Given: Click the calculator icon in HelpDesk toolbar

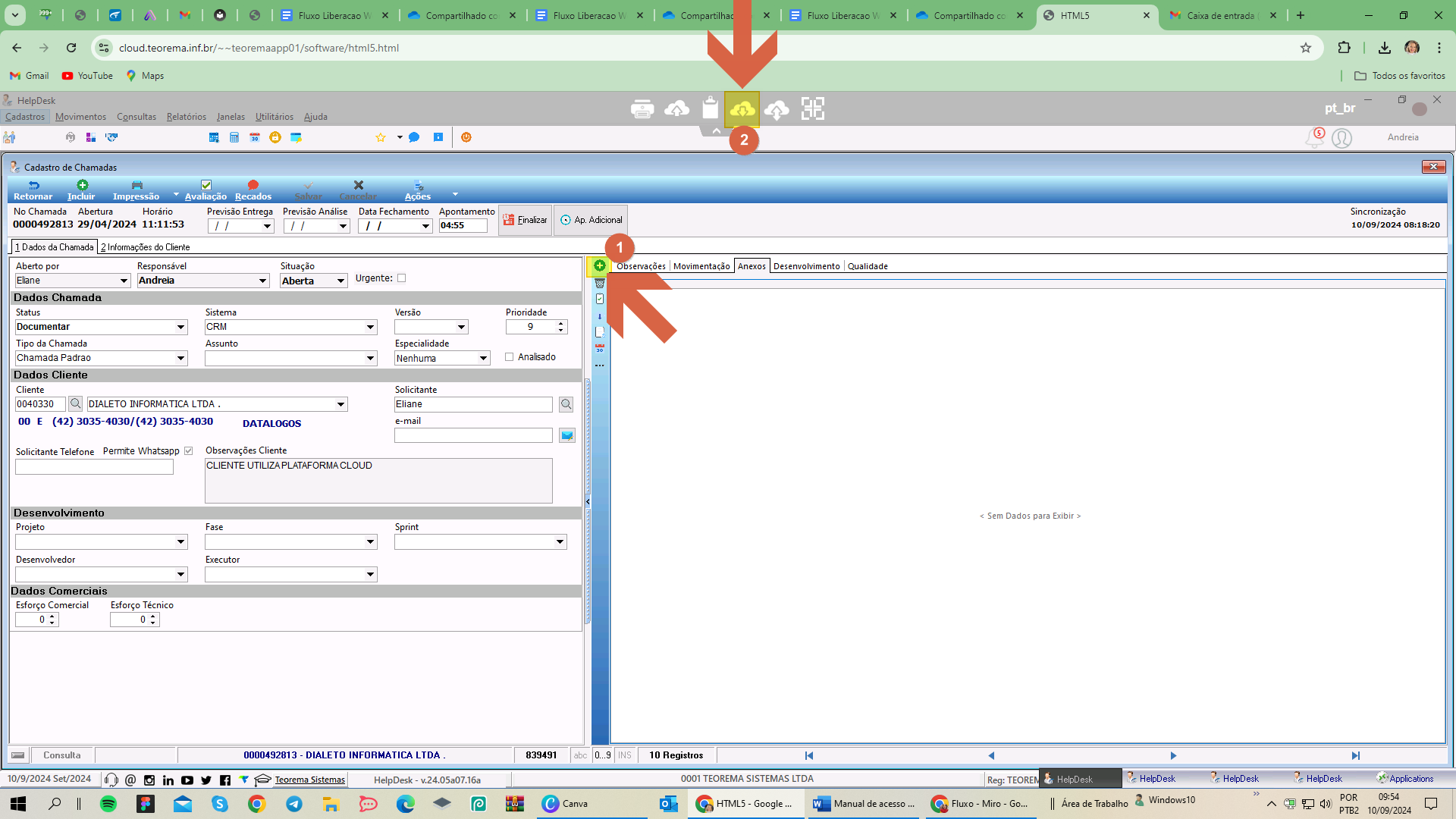Looking at the screenshot, I should pos(234,137).
